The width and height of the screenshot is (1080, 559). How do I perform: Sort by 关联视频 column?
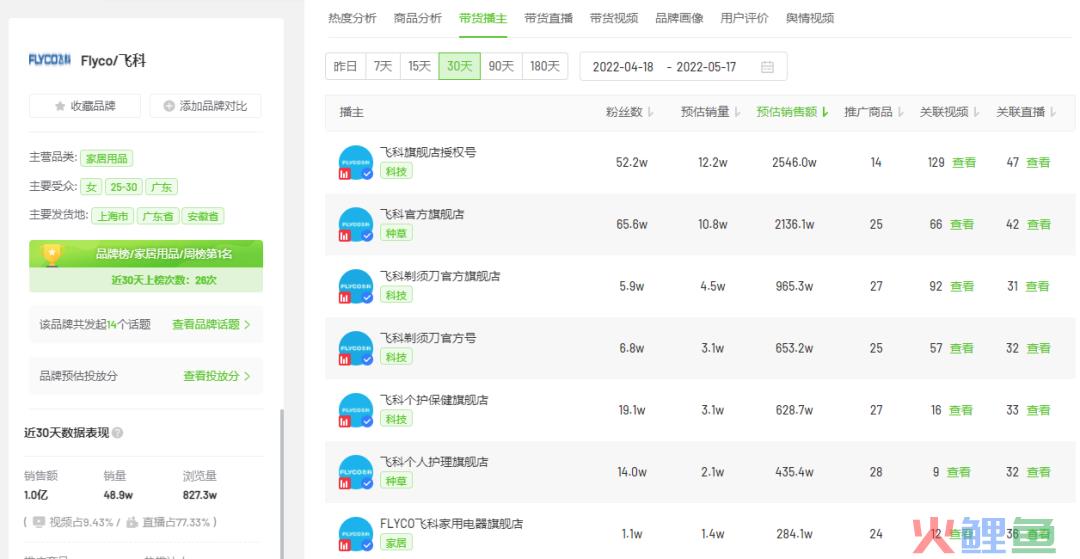tap(949, 112)
